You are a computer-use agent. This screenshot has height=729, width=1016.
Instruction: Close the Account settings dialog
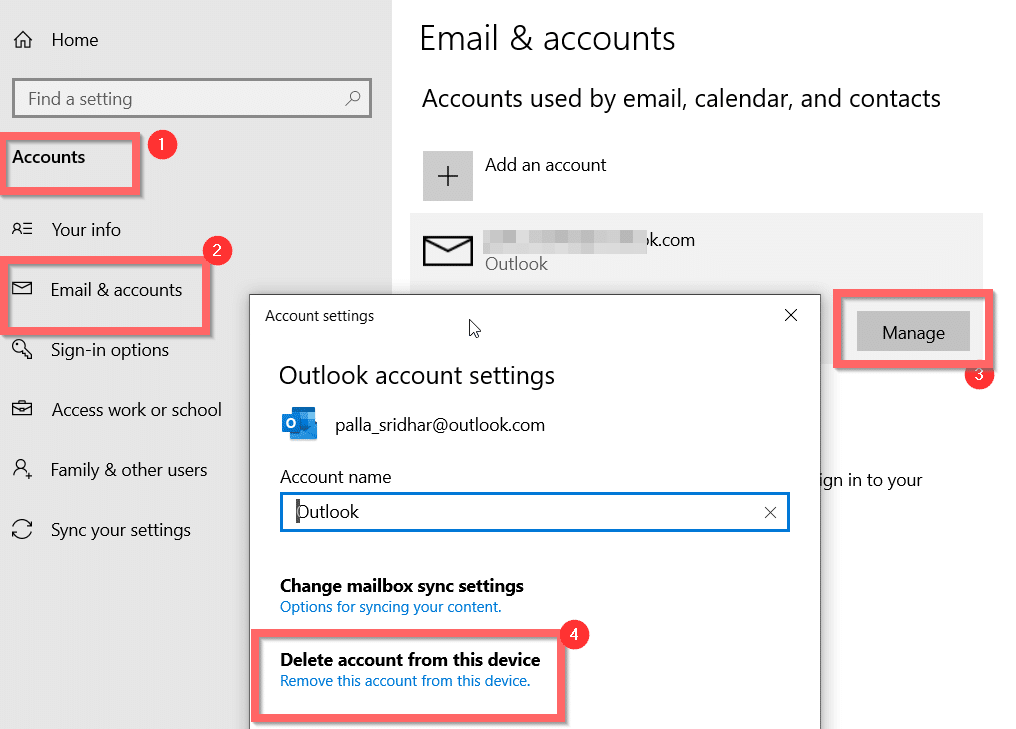point(790,316)
